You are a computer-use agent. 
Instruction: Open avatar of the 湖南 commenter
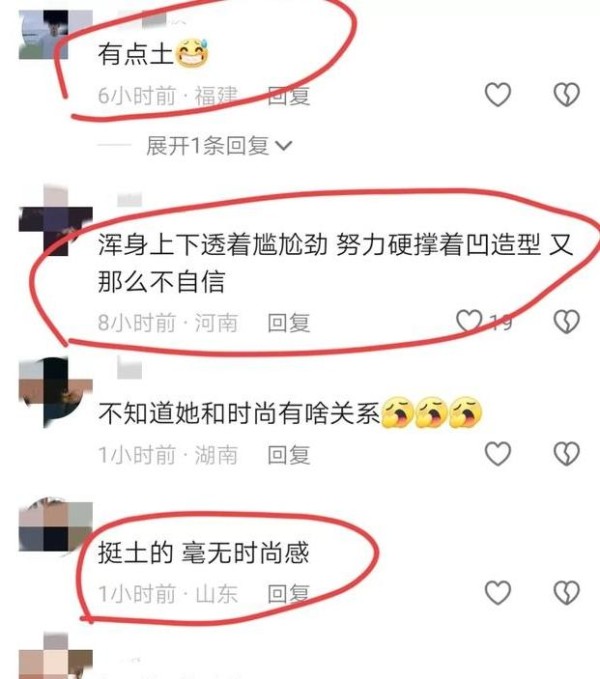pyautogui.click(x=55, y=392)
